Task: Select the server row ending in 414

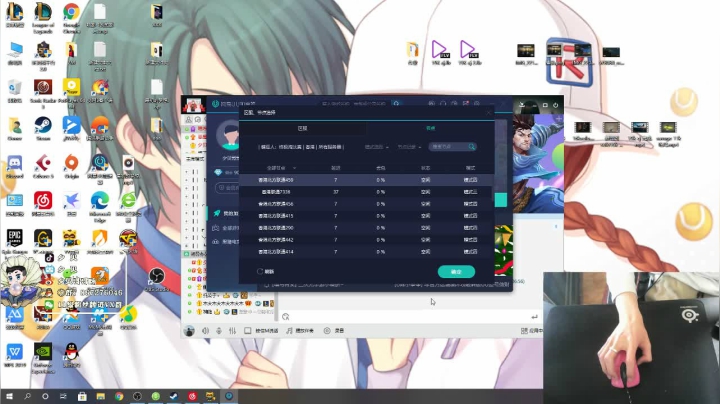Action: [x=366, y=252]
